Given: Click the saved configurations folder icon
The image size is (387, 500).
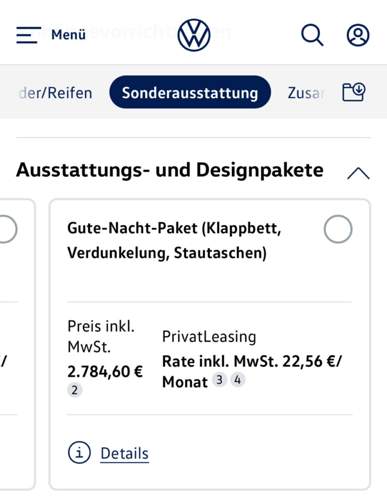Looking at the screenshot, I should pyautogui.click(x=354, y=92).
